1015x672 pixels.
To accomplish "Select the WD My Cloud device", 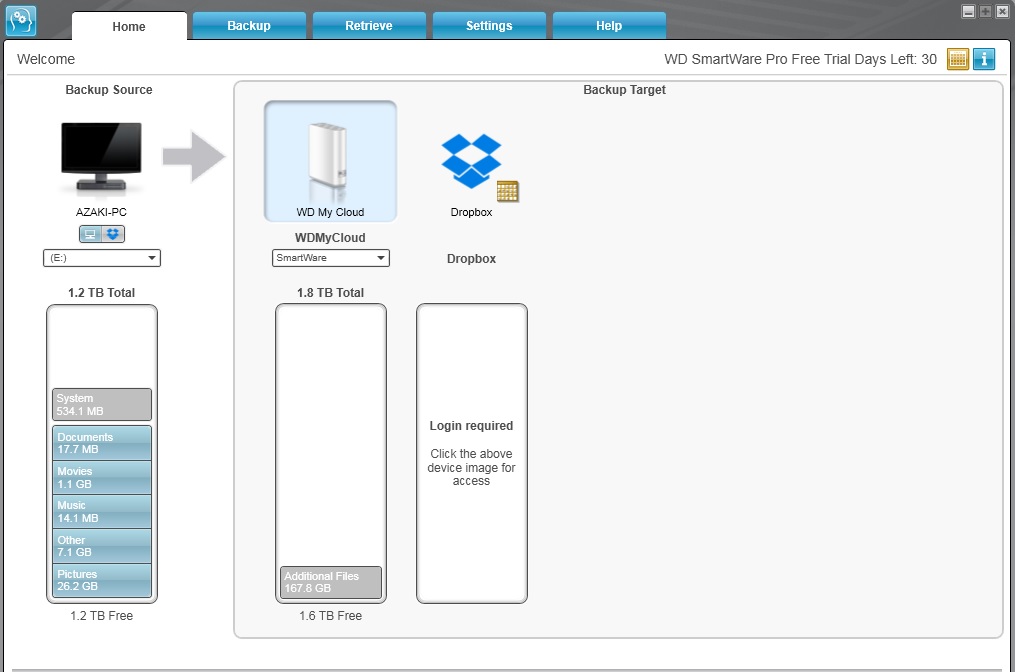I will 330,161.
